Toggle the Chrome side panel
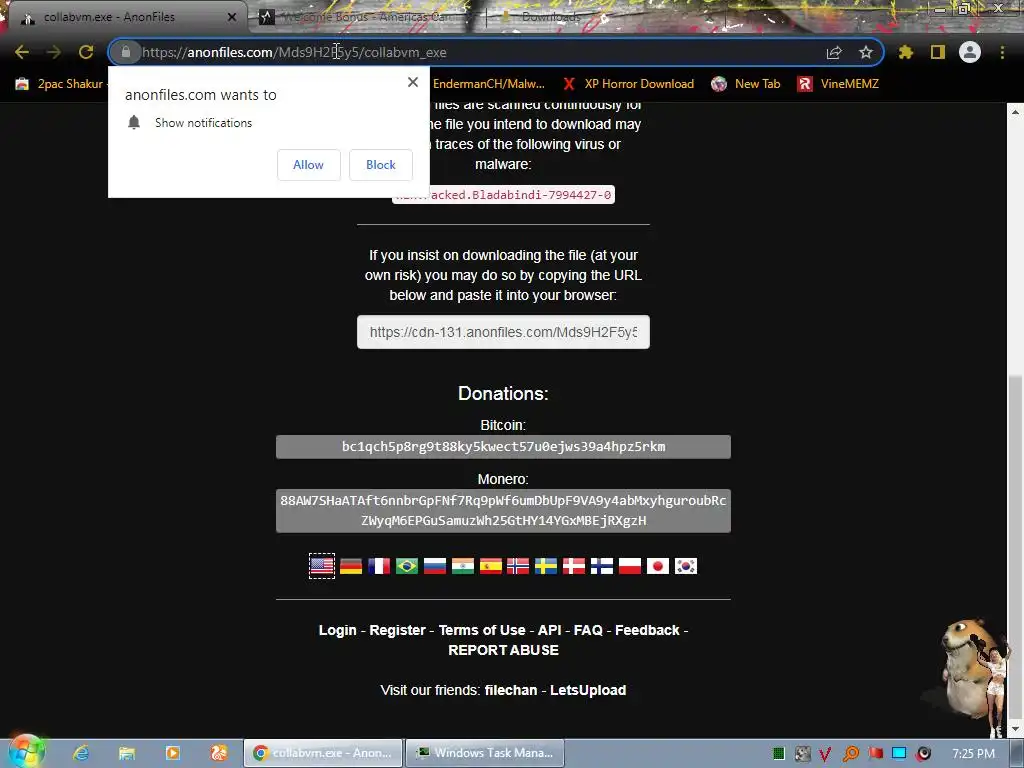 pos(938,52)
